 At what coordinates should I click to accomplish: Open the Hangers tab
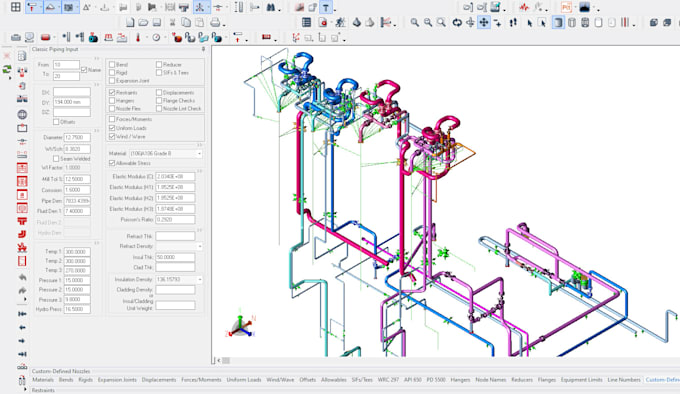tap(460, 380)
